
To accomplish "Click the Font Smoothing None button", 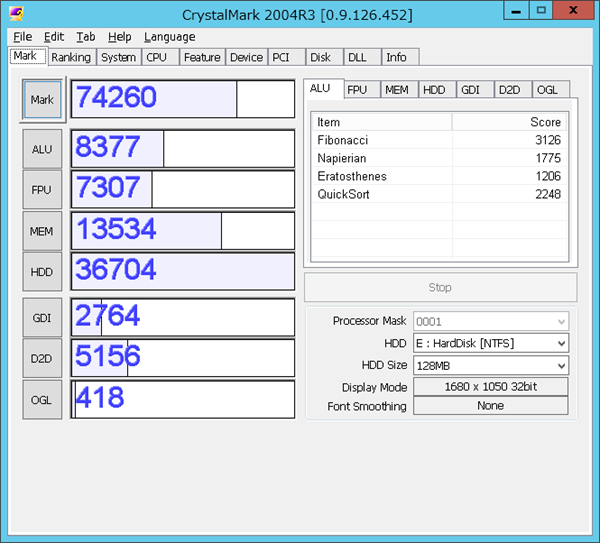I will coord(491,405).
